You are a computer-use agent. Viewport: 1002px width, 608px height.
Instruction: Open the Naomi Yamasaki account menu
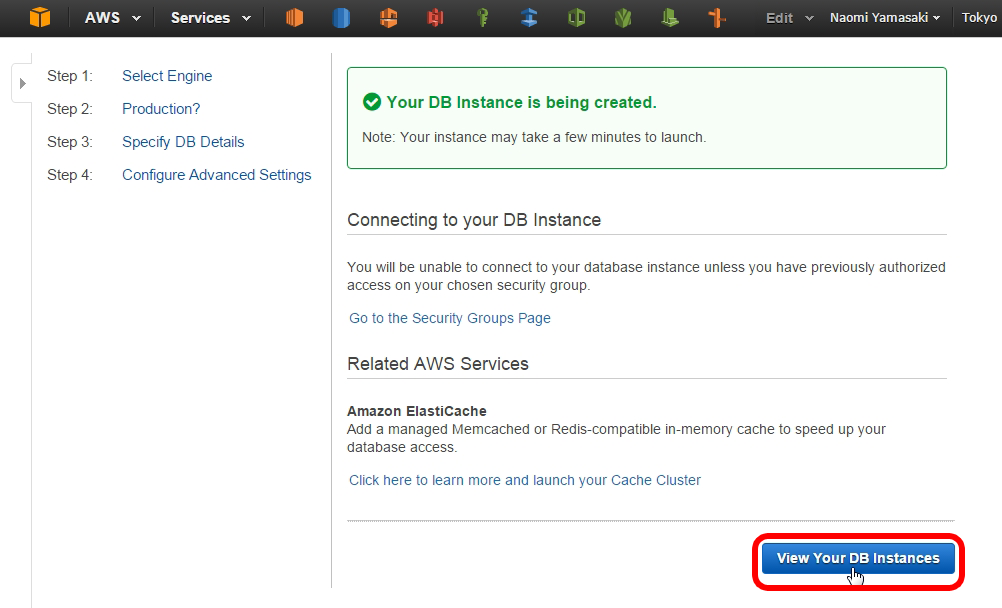coord(885,18)
